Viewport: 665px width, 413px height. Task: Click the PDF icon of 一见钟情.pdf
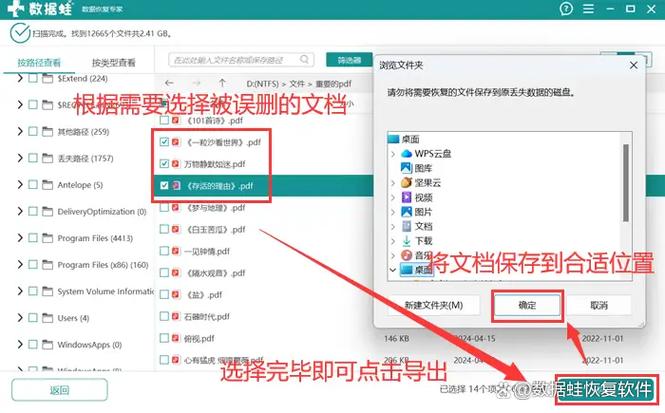tap(176, 251)
